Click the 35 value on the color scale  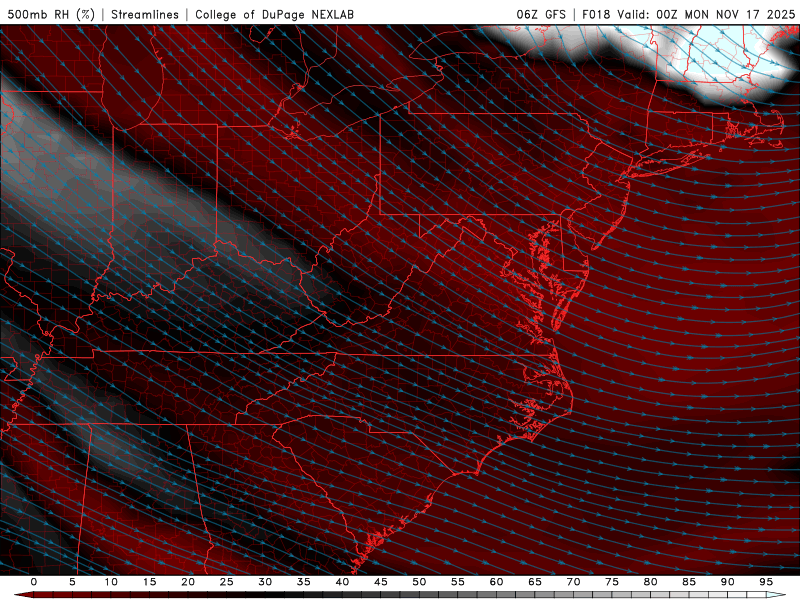tap(304, 582)
